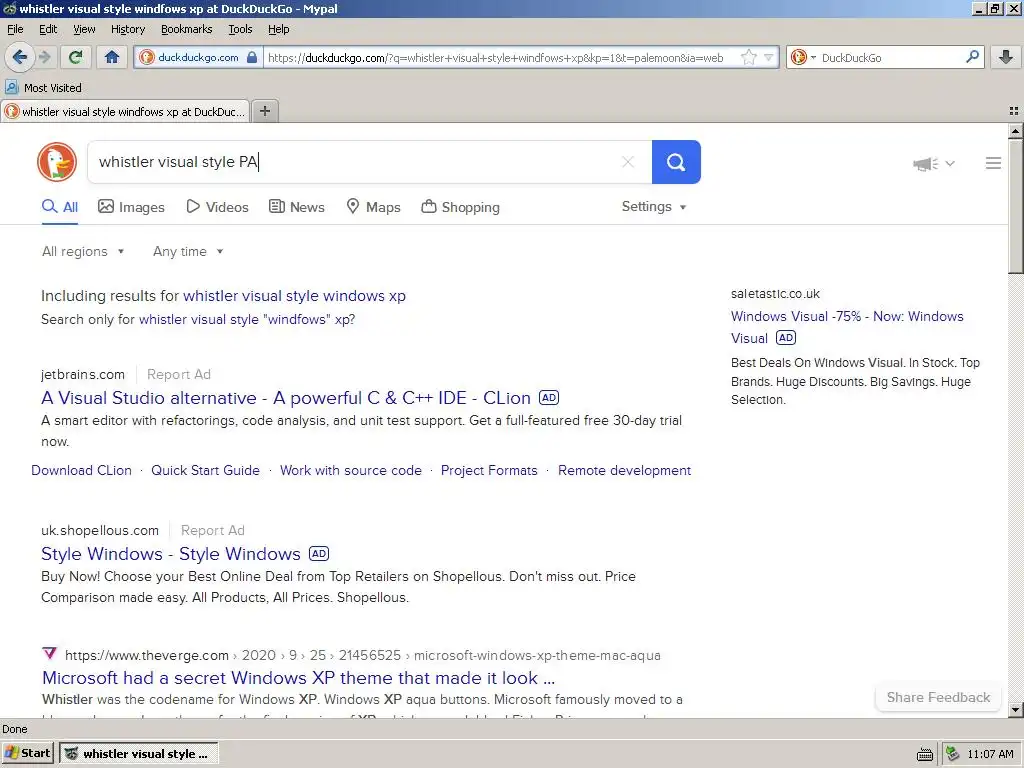The height and width of the screenshot is (768, 1024).
Task: Switch to the News tab
Action: coord(296,207)
